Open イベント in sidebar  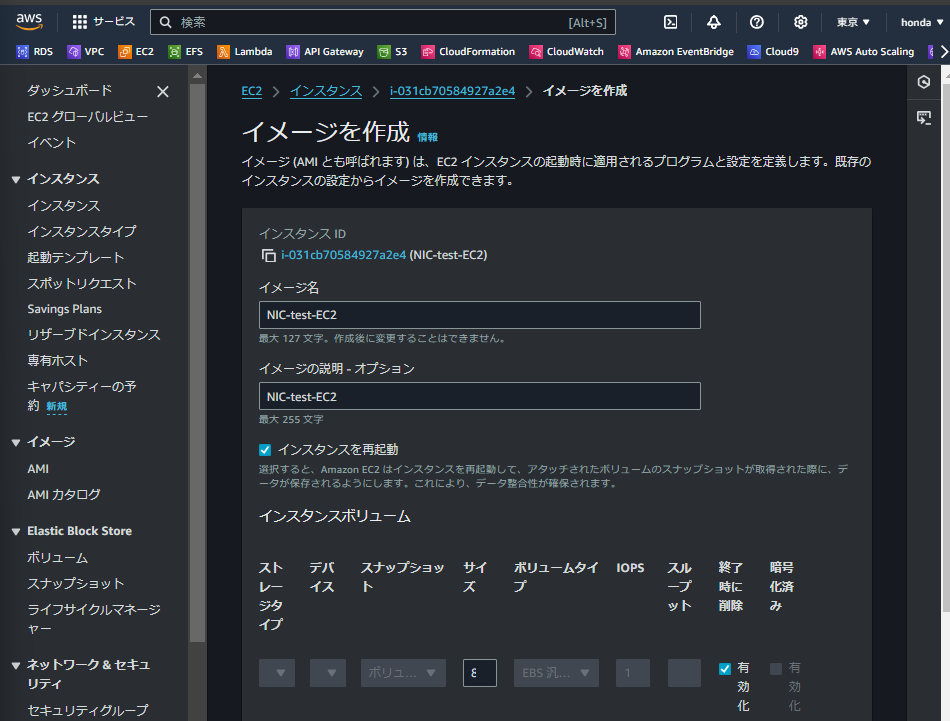(51, 142)
